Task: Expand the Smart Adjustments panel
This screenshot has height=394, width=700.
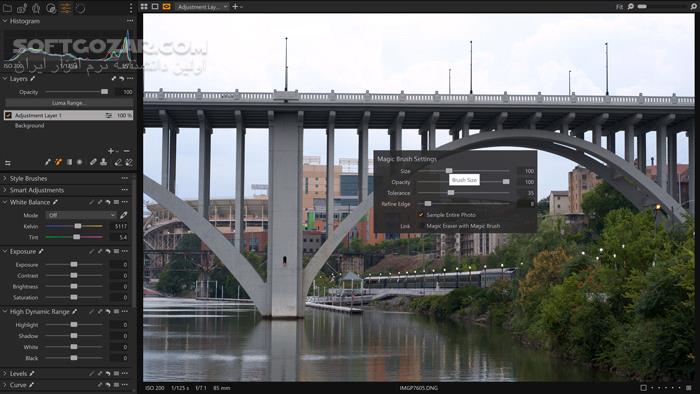Action: (5, 190)
